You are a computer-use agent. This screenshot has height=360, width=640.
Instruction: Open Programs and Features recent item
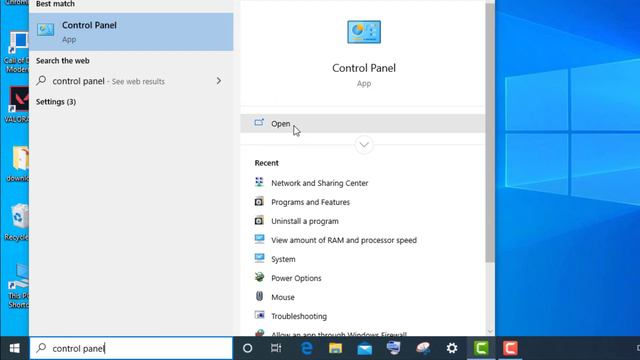310,202
